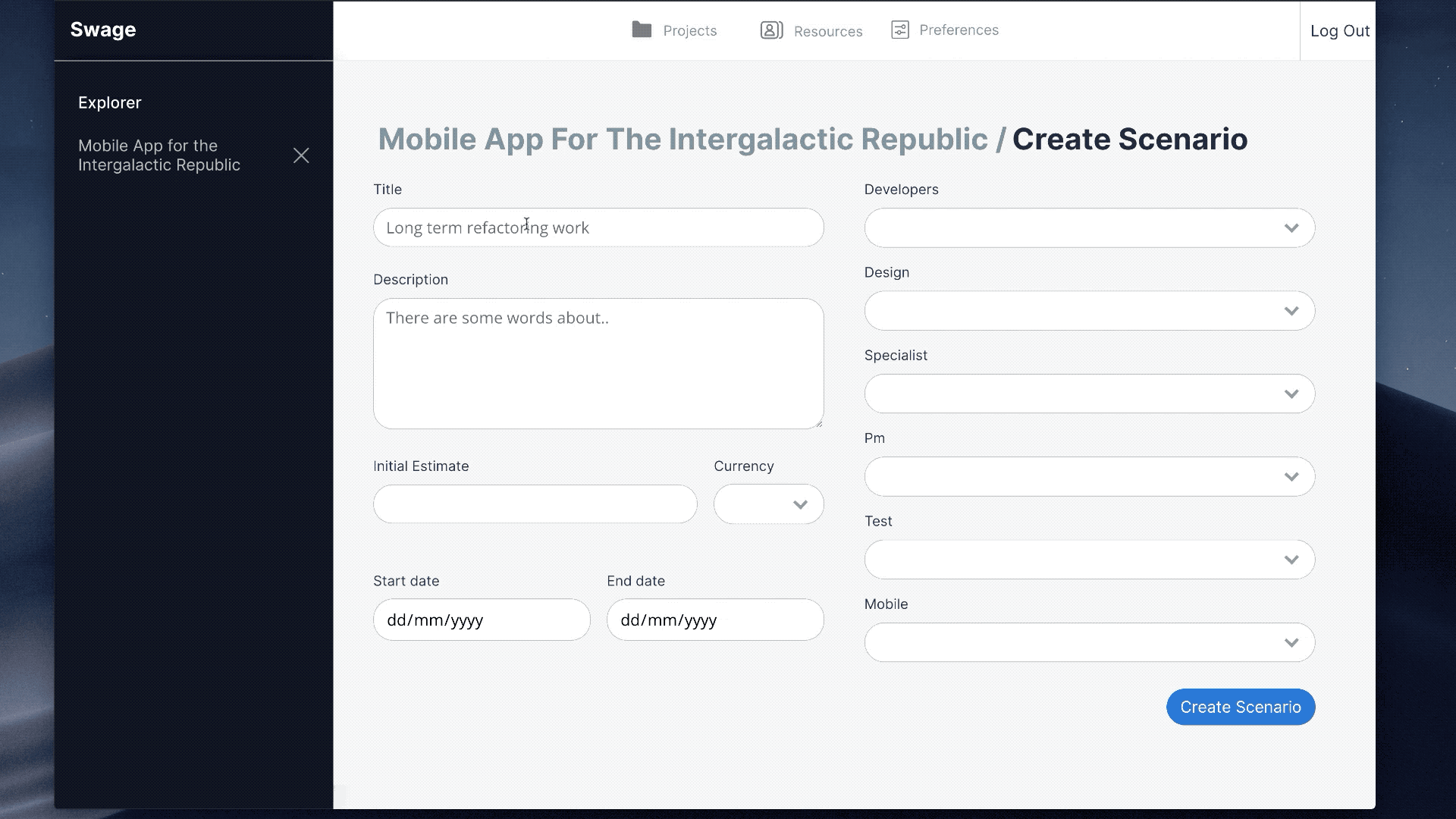This screenshot has width=1456, height=819.
Task: Click the Title input field
Action: coord(598,227)
